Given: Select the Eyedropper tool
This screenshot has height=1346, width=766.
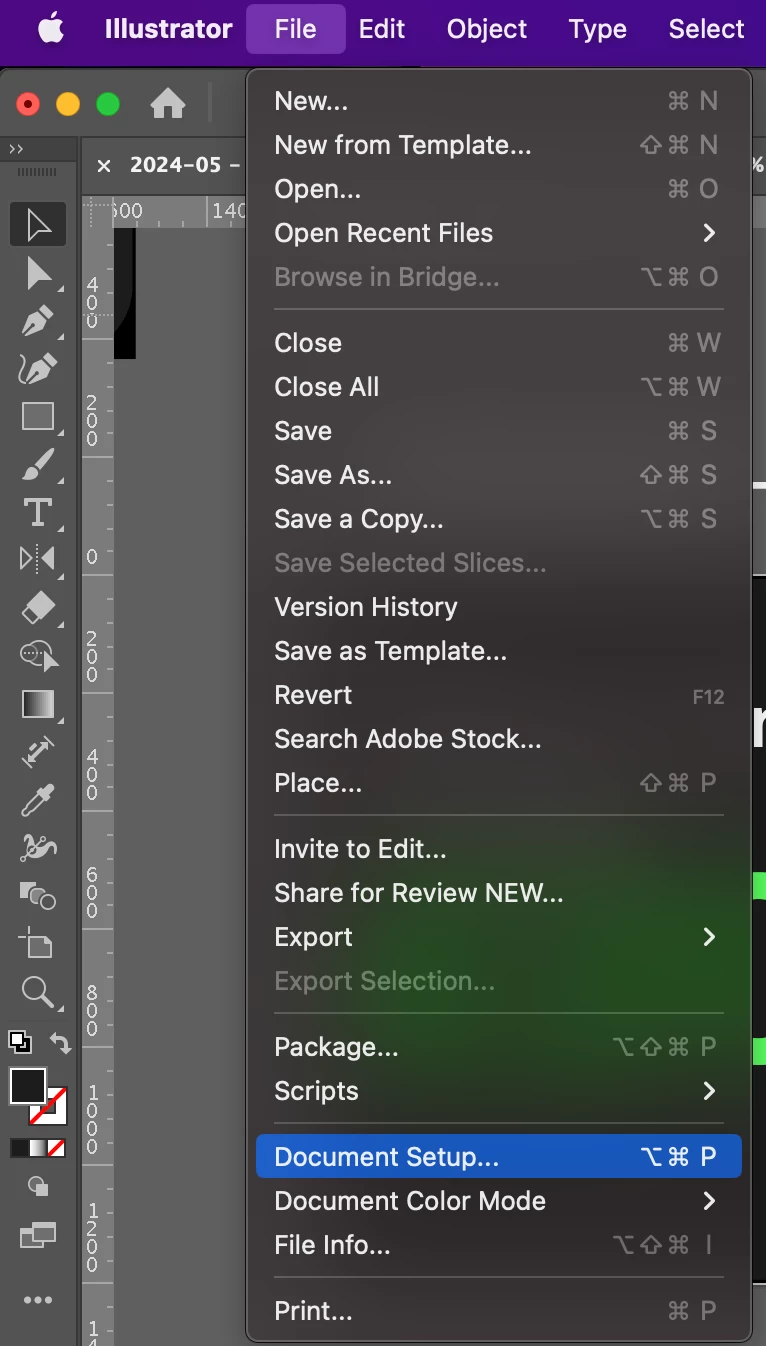Looking at the screenshot, I should pos(38,800).
